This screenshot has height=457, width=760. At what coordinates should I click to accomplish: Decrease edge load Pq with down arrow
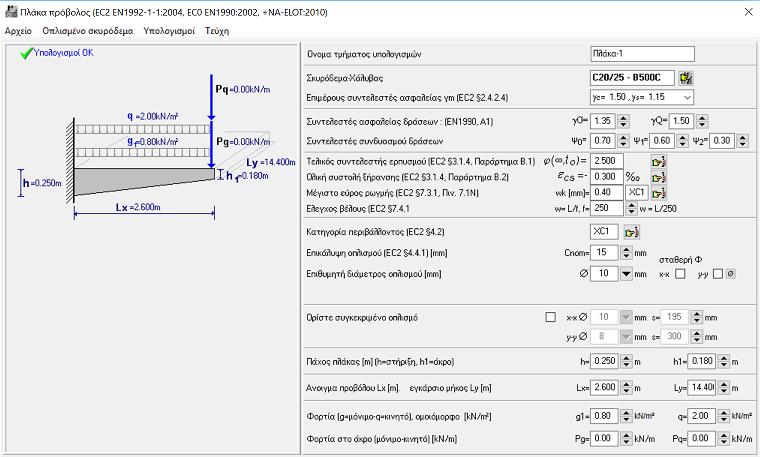(724, 442)
